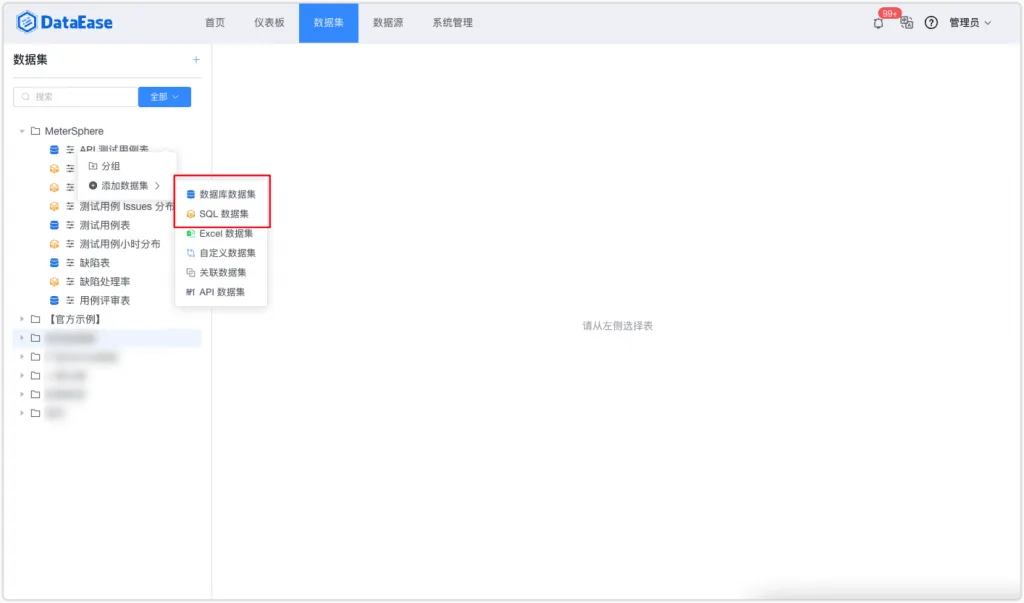This screenshot has width=1024, height=603.
Task: Switch to the 仪表板 tab
Action: (x=269, y=23)
